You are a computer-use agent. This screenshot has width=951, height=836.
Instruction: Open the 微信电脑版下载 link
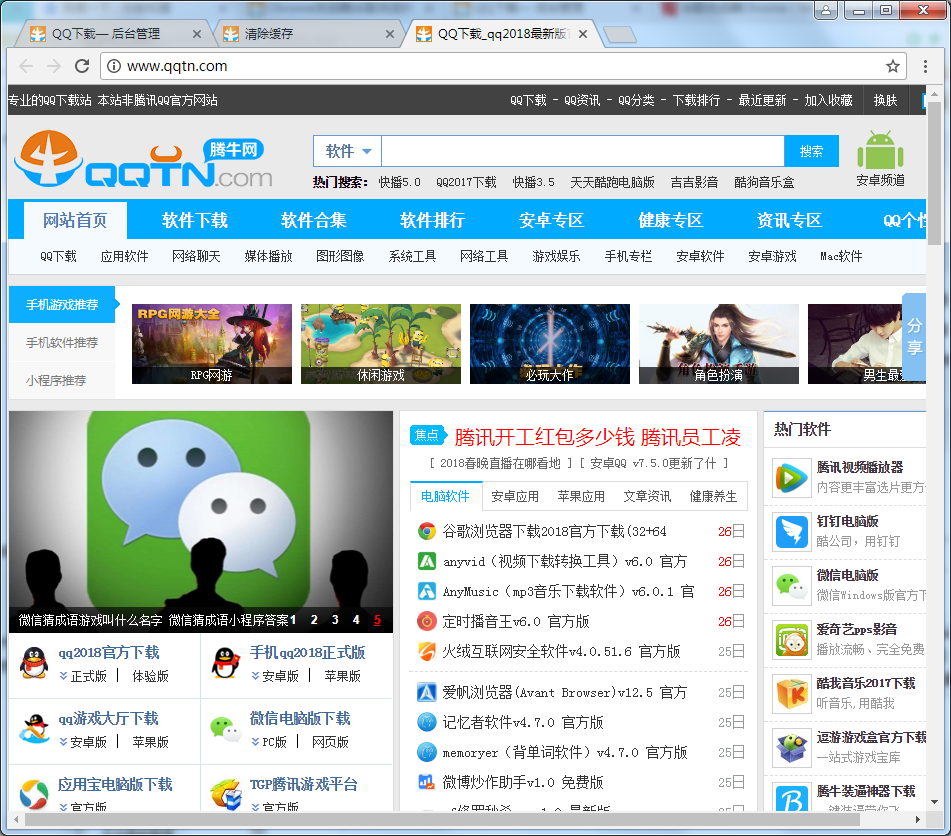(300, 718)
